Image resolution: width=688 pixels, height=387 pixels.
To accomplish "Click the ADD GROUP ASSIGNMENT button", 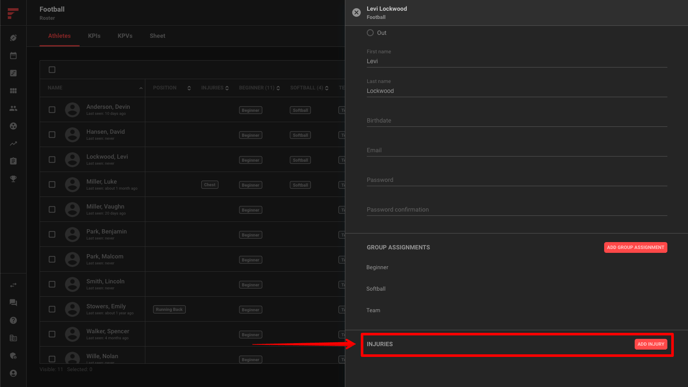I will [635, 247].
